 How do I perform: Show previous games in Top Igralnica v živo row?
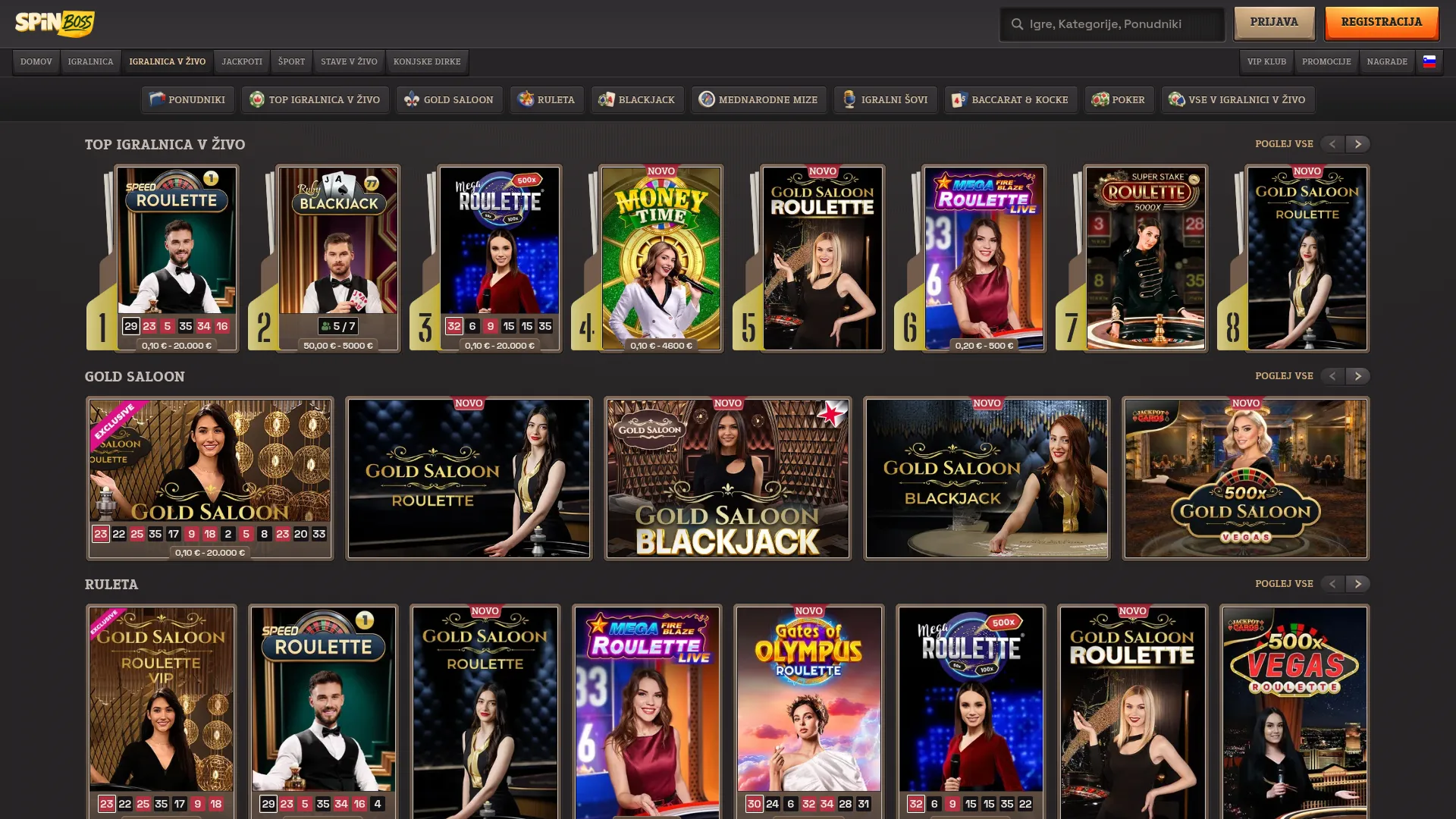click(x=1332, y=144)
